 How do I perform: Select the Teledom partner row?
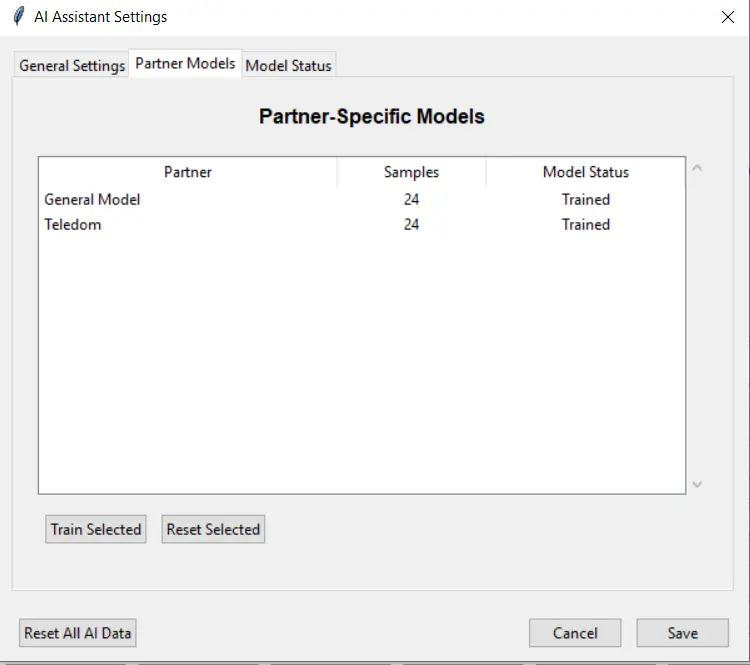362,224
